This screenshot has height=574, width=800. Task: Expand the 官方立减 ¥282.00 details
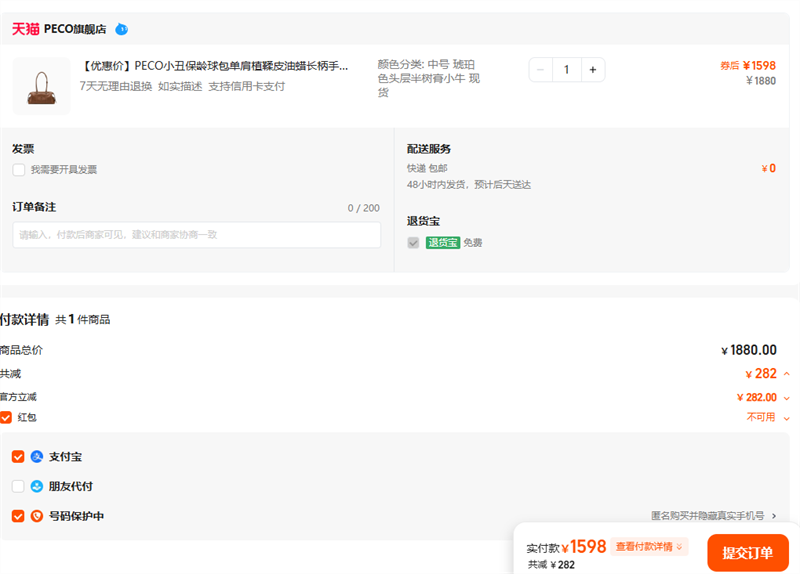click(x=786, y=397)
